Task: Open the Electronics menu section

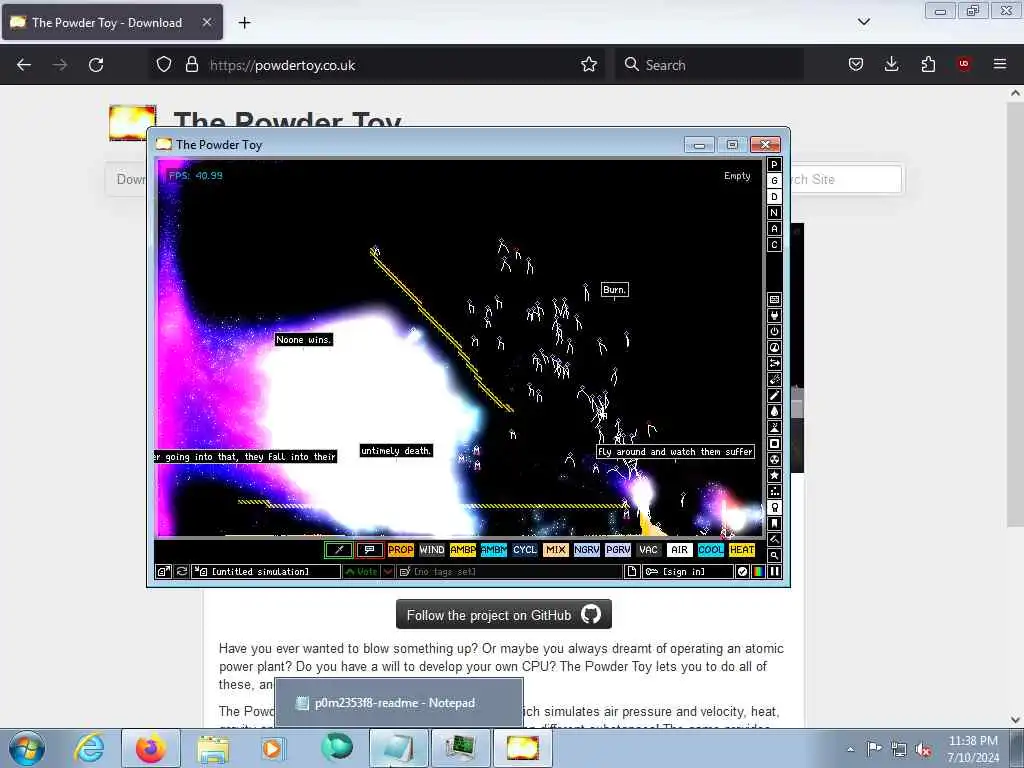Action: pyautogui.click(x=774, y=315)
